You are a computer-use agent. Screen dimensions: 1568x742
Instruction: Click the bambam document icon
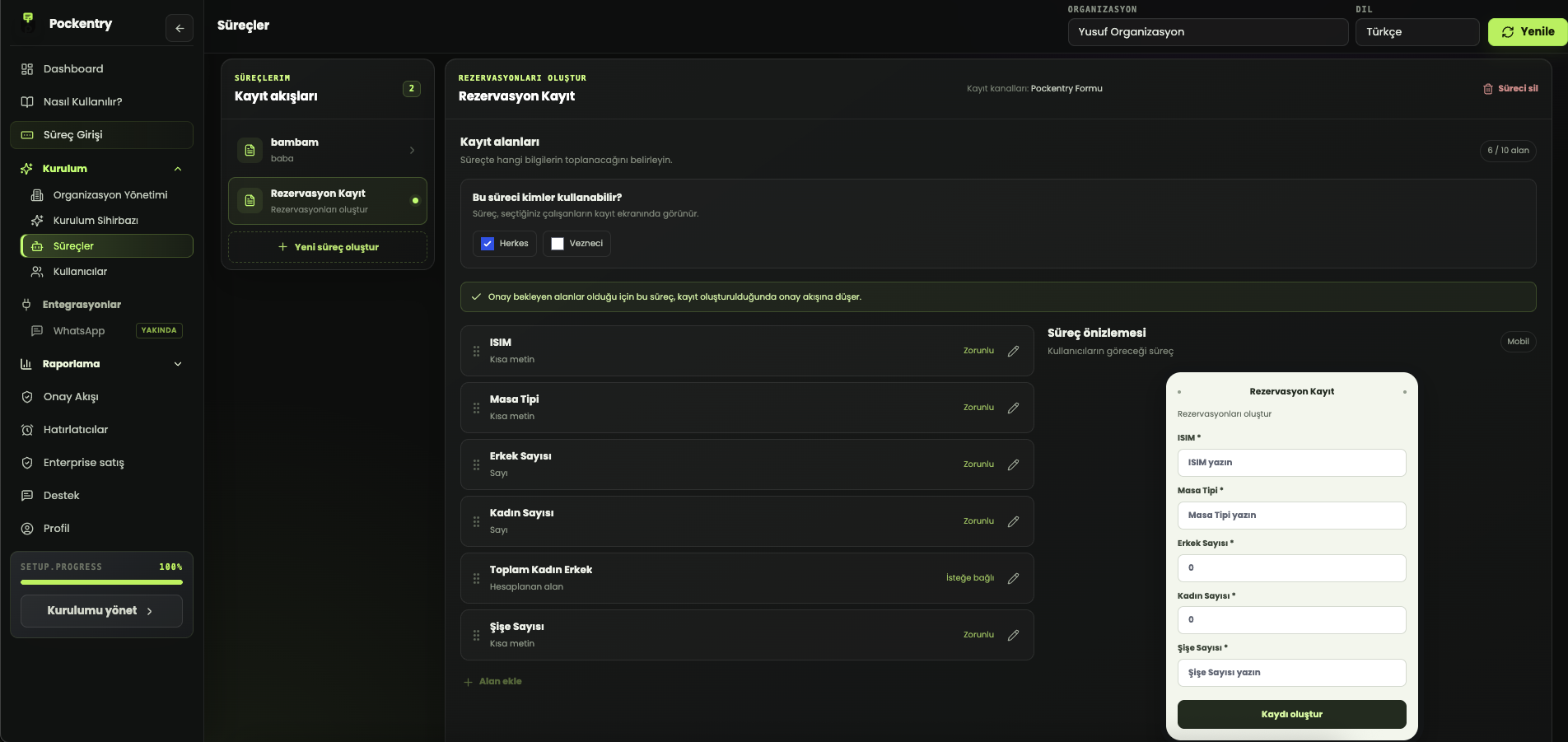250,150
